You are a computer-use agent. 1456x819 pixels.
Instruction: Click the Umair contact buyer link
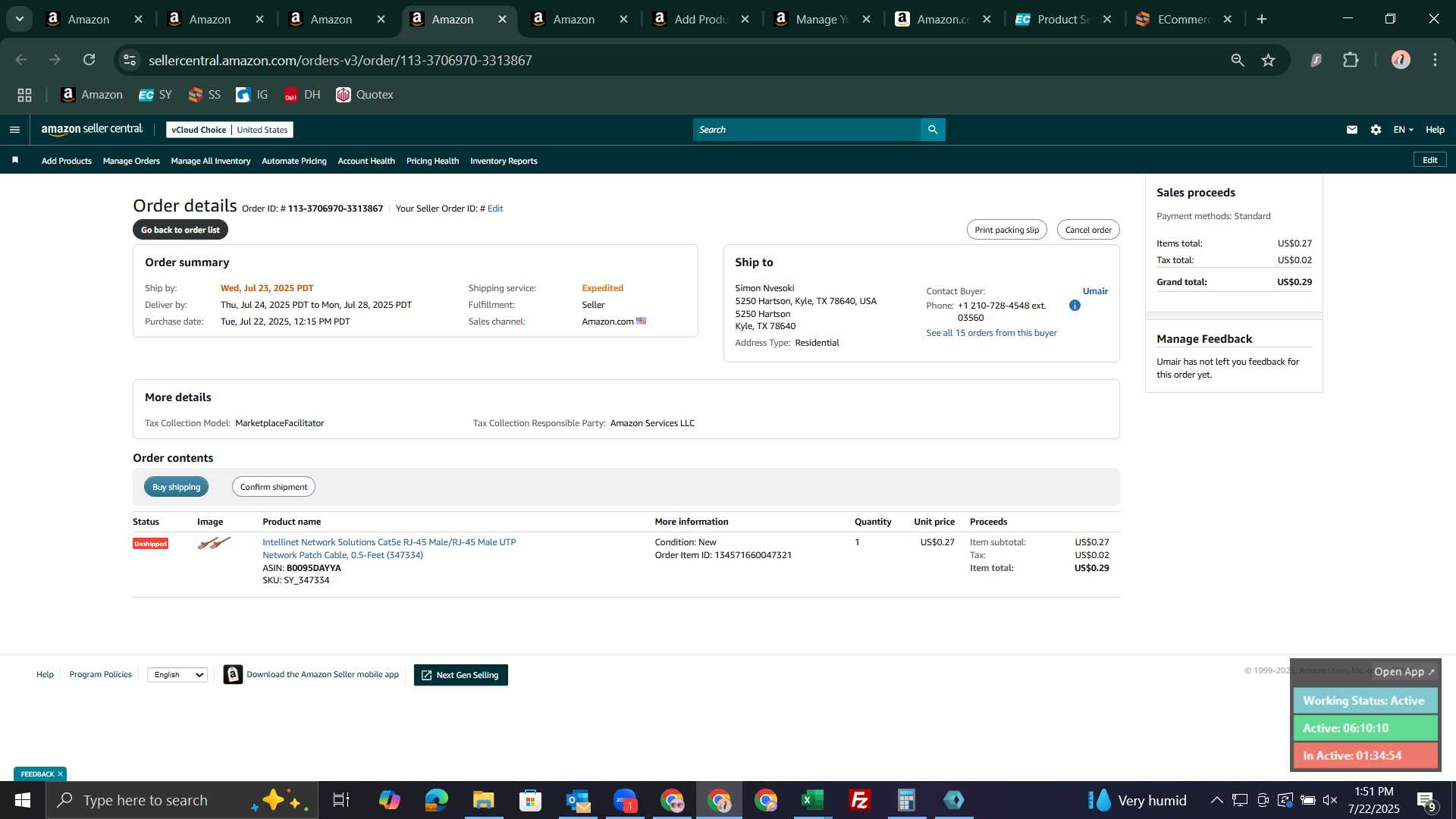point(1095,291)
